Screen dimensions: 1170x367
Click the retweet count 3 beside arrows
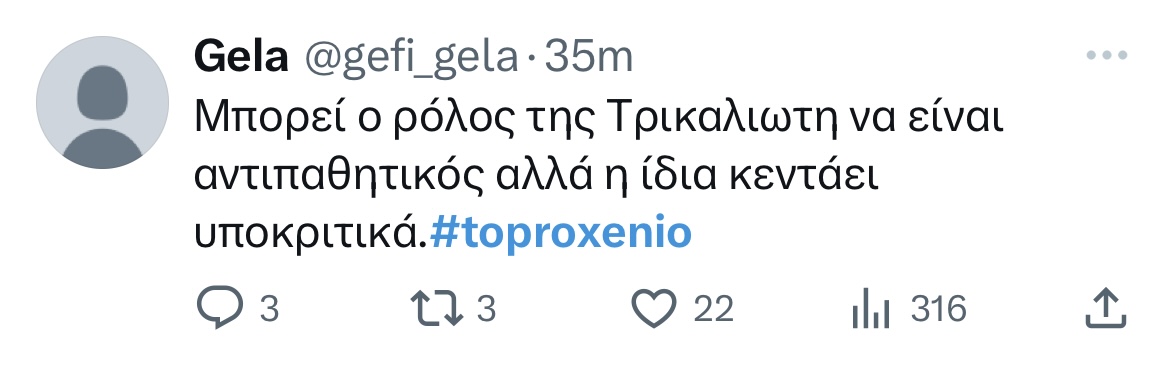pyautogui.click(x=487, y=309)
